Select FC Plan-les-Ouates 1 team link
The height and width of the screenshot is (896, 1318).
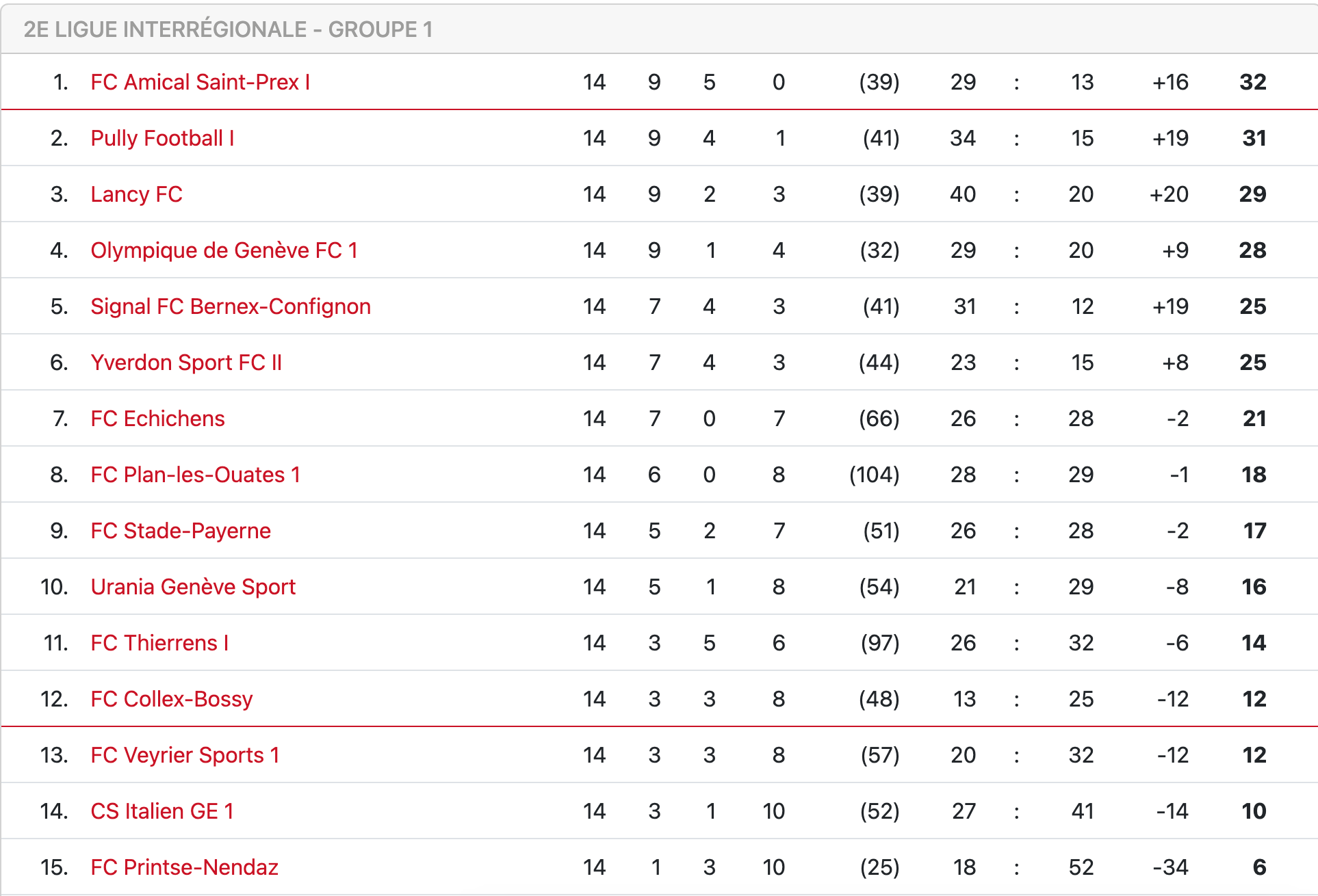coord(195,475)
